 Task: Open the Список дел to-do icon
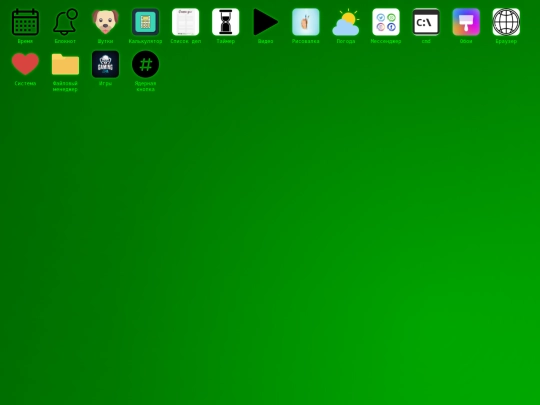[x=186, y=22]
